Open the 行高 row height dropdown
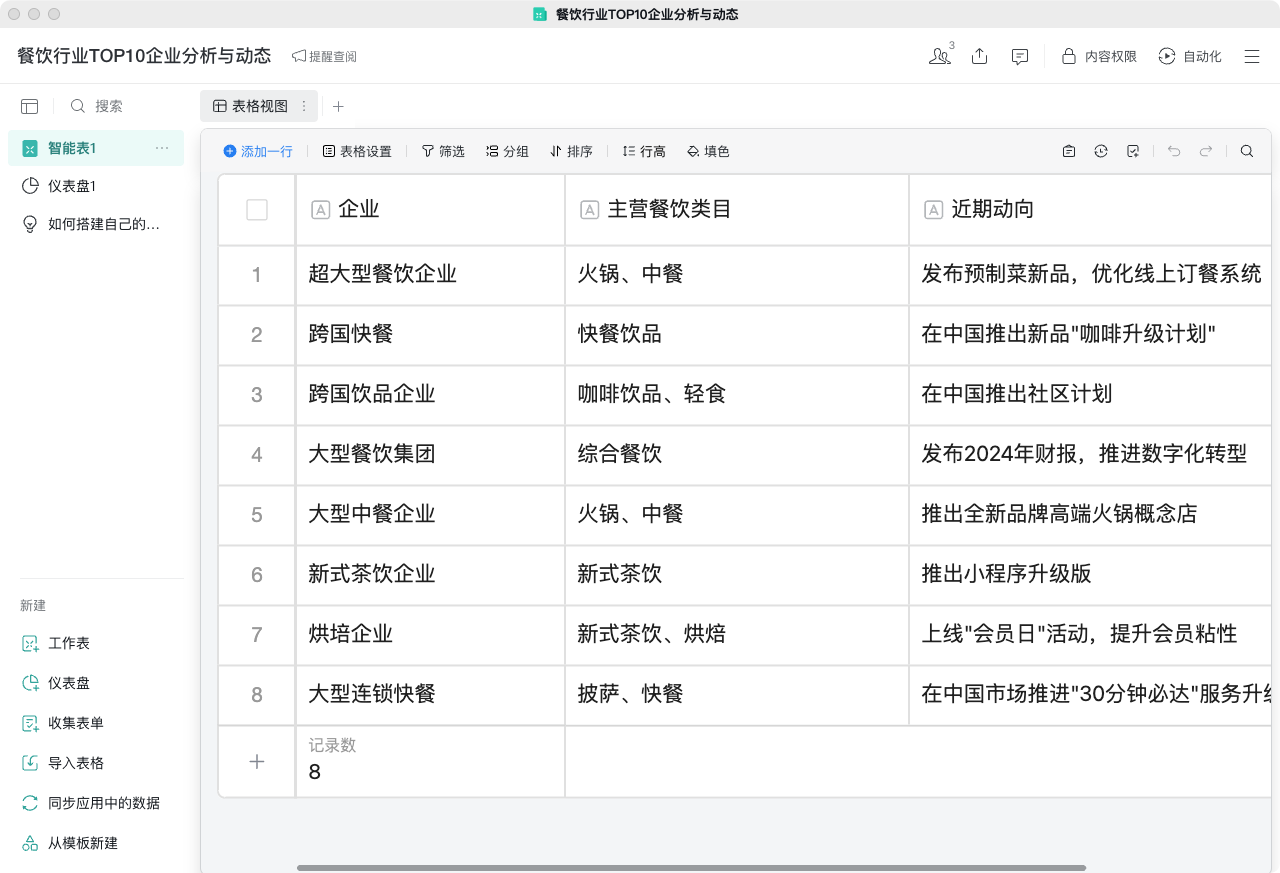1280x873 pixels. (x=643, y=151)
